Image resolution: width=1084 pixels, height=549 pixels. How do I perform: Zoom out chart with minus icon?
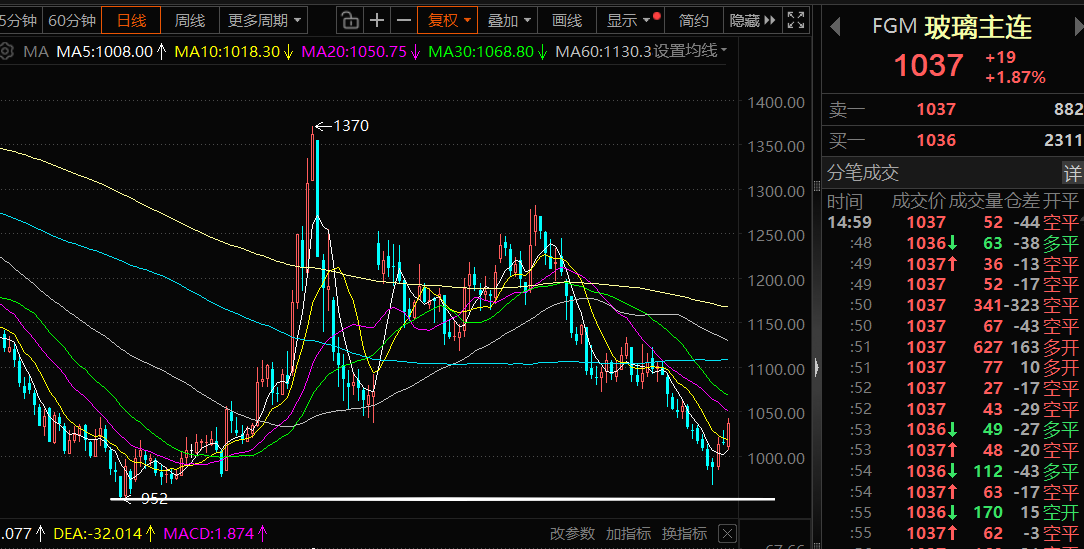coord(403,20)
